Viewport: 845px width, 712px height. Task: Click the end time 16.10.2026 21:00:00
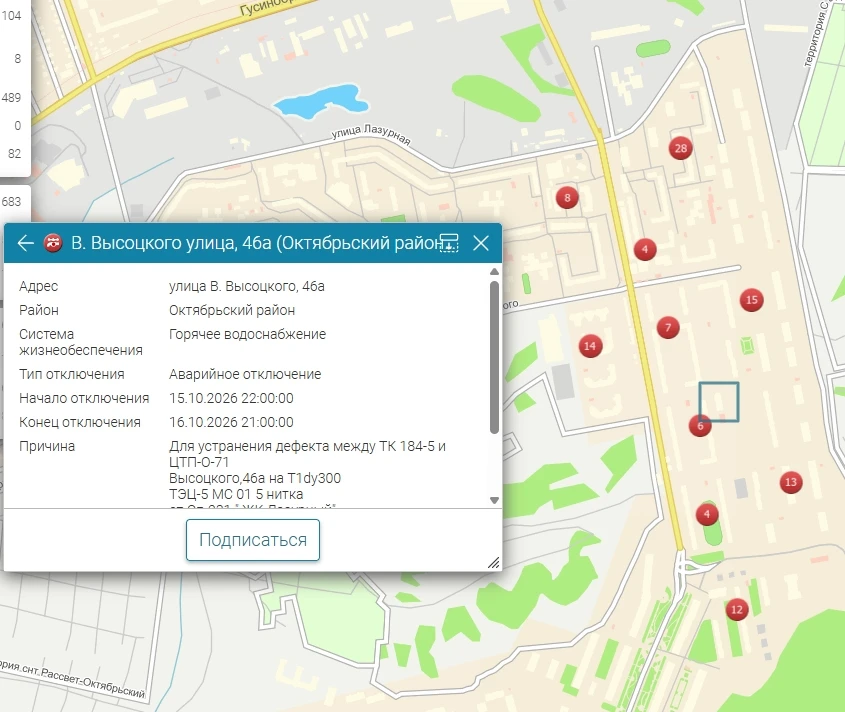(x=231, y=422)
